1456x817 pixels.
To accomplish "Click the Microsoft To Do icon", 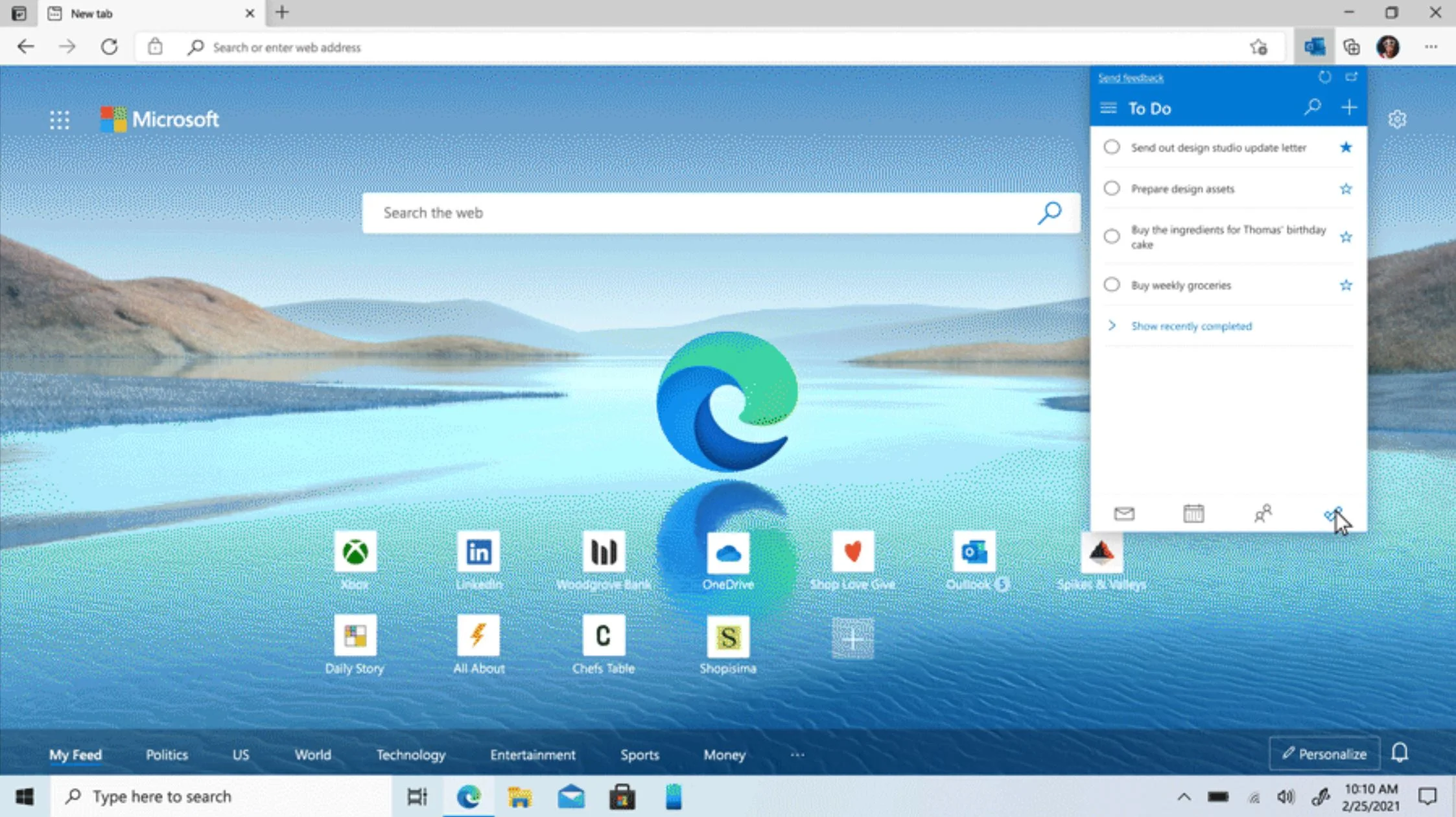I will 1332,512.
